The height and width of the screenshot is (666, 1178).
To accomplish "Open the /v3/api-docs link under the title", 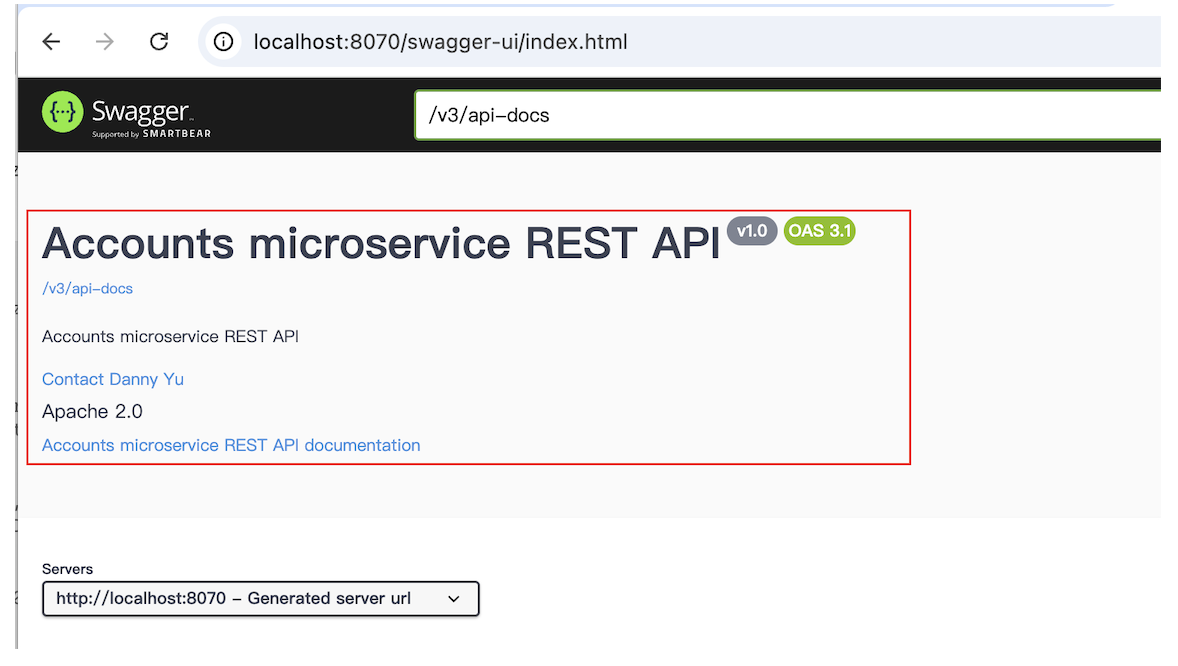I will 87,289.
